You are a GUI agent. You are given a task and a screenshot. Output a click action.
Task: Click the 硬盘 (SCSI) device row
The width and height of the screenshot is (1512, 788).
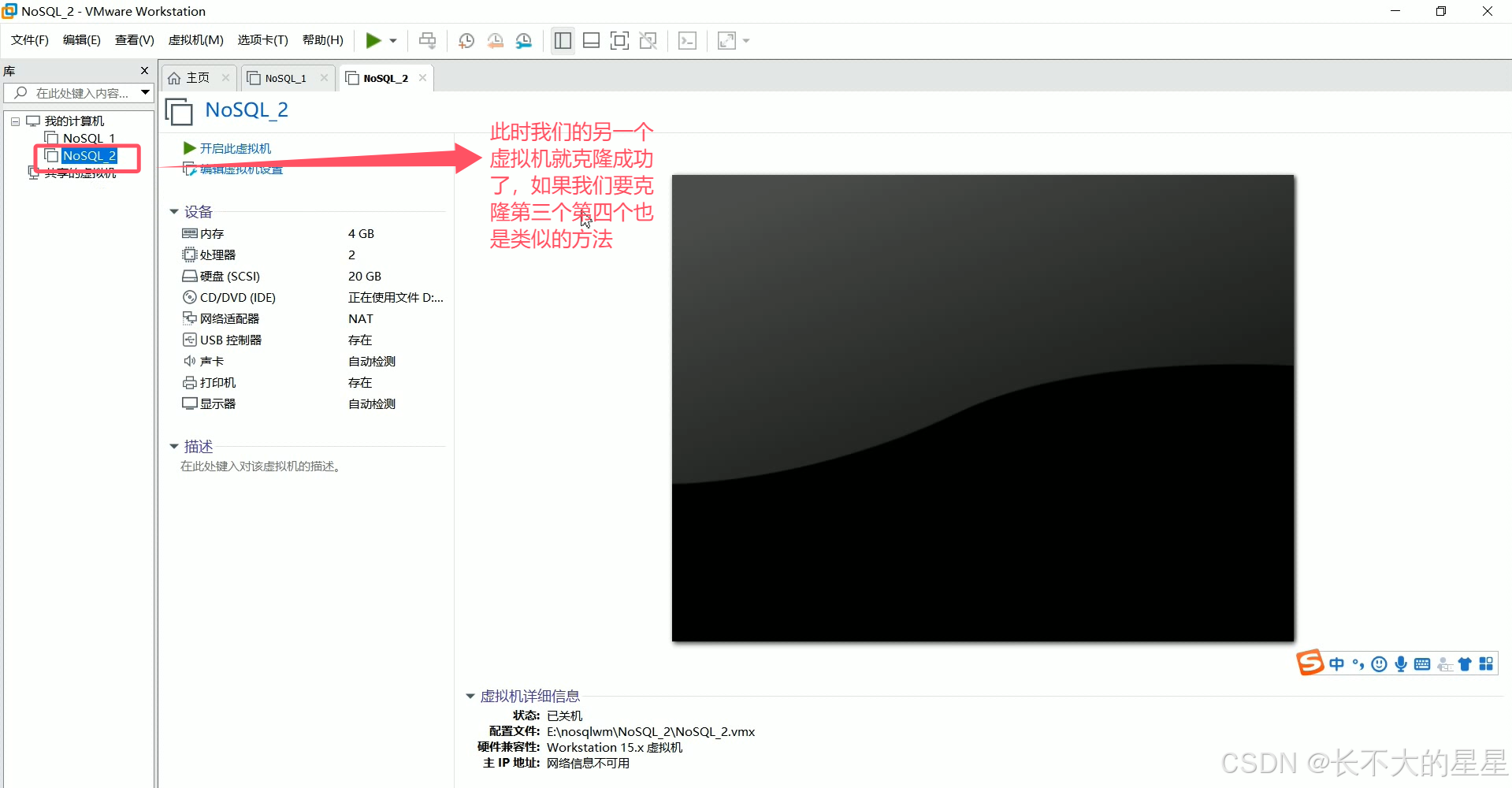[x=312, y=277]
